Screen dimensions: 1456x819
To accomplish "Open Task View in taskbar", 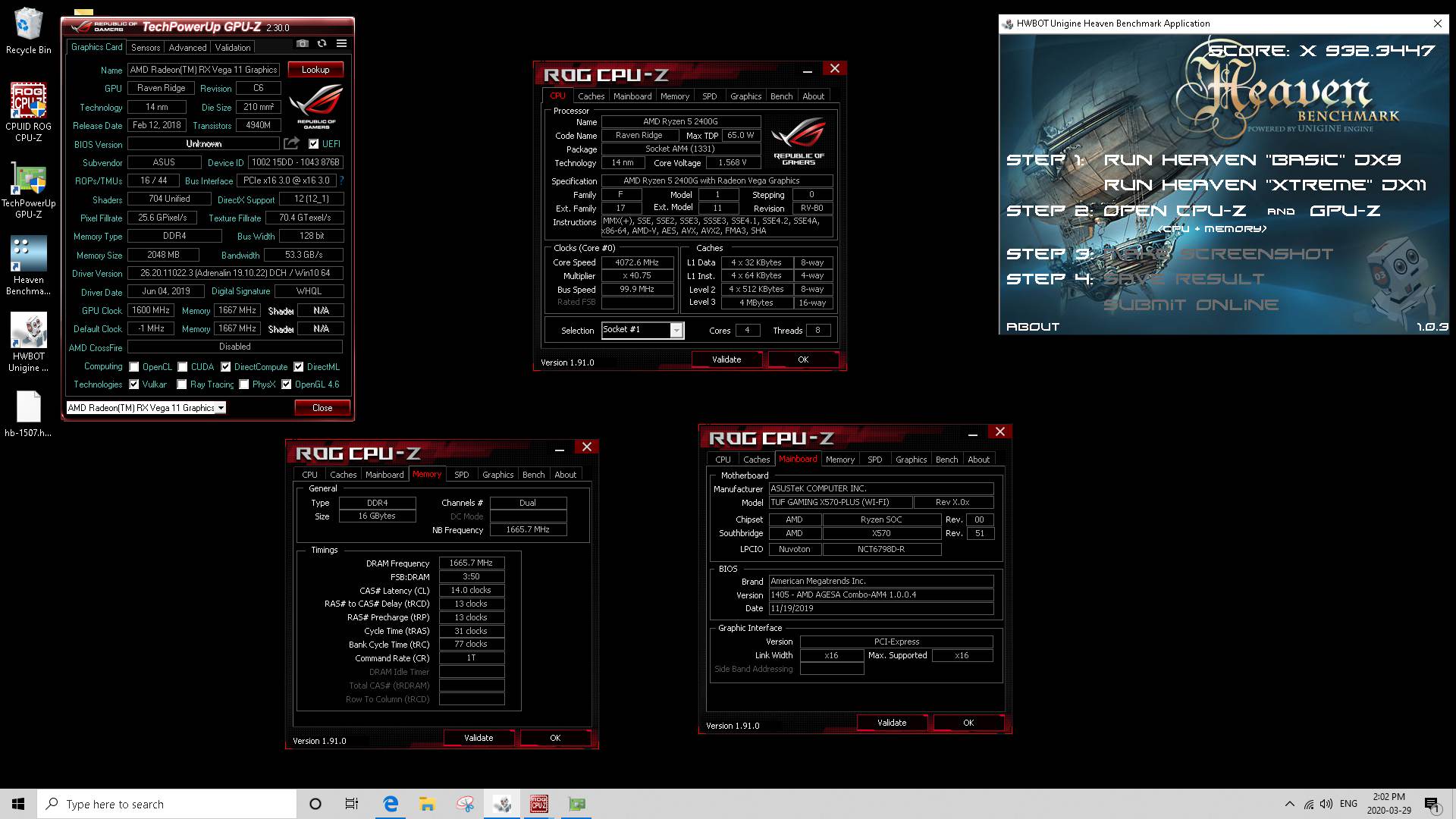I will click(x=352, y=804).
